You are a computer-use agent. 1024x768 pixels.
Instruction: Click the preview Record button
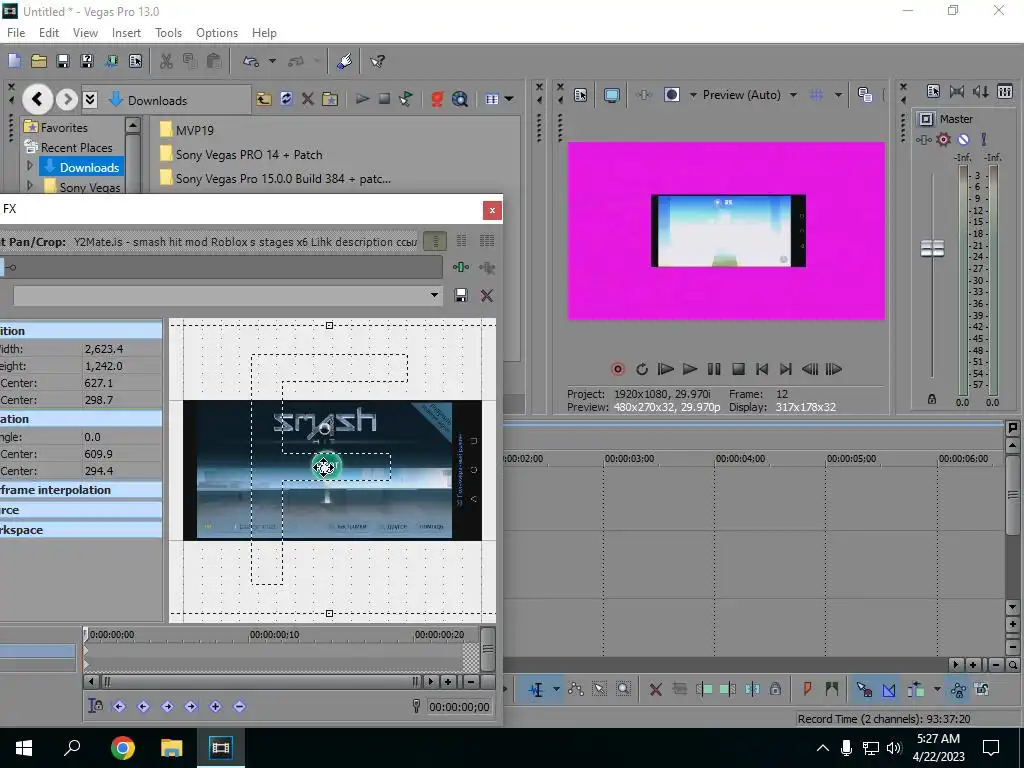click(617, 369)
